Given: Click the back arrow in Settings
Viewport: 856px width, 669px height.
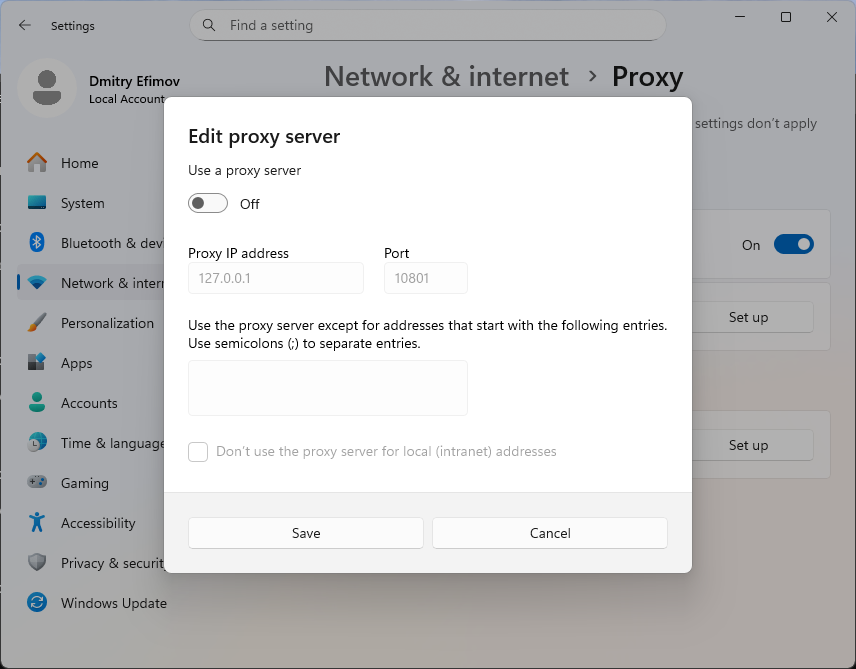Looking at the screenshot, I should [x=25, y=25].
